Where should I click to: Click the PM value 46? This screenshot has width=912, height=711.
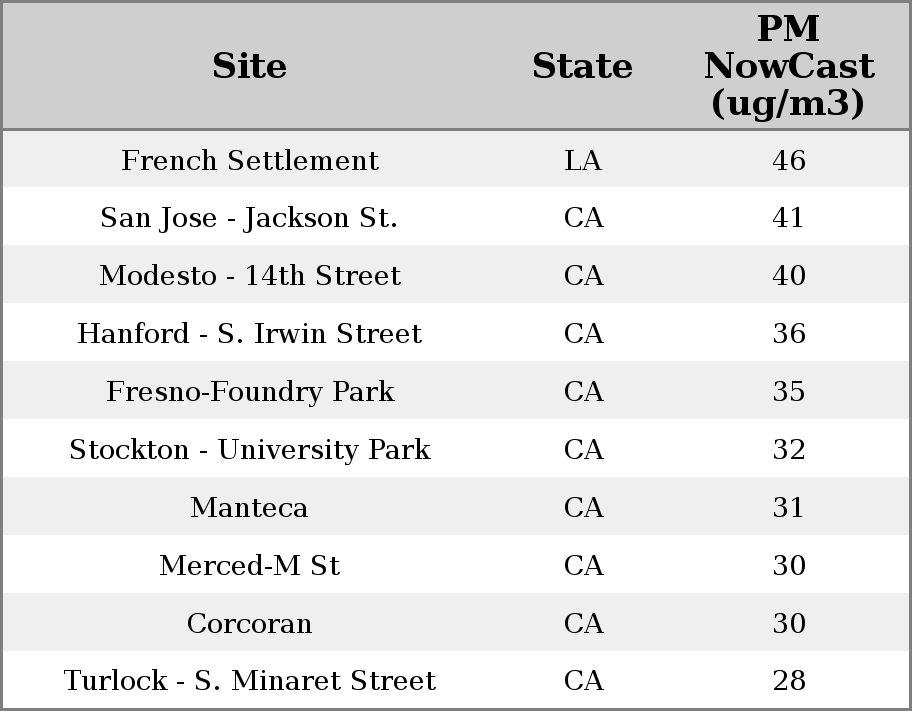coord(789,160)
